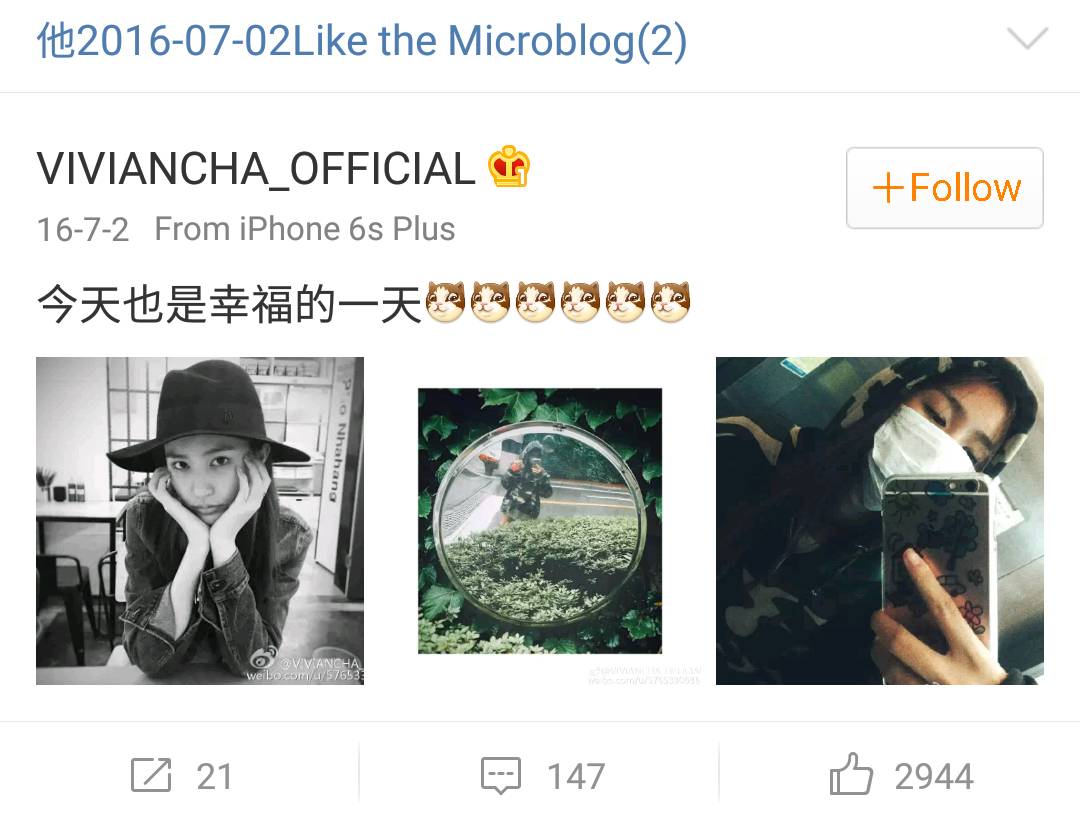Open the black-and-white hat photo thumbnail

pyautogui.click(x=200, y=521)
